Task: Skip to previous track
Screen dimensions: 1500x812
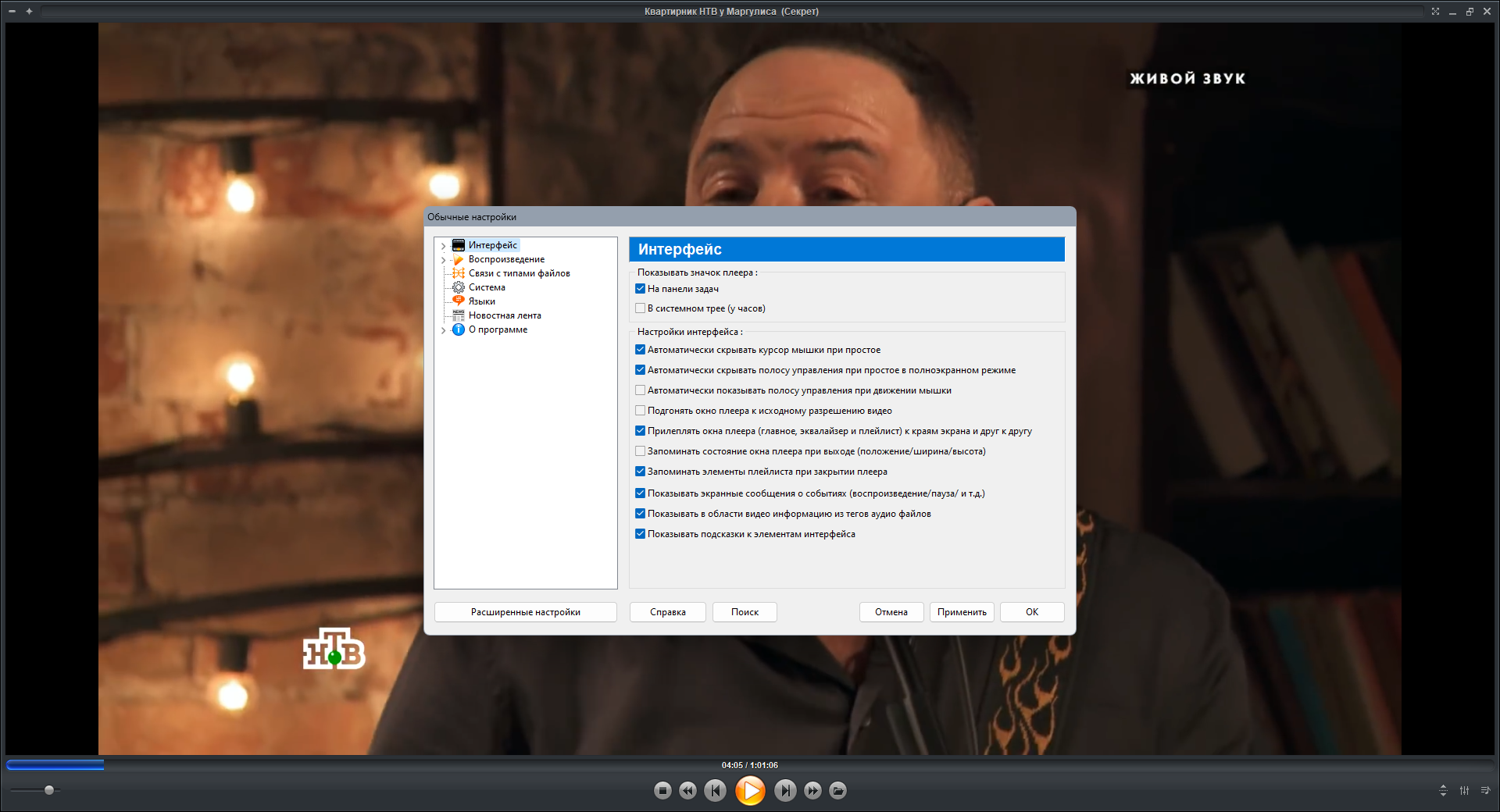Action: [715, 791]
